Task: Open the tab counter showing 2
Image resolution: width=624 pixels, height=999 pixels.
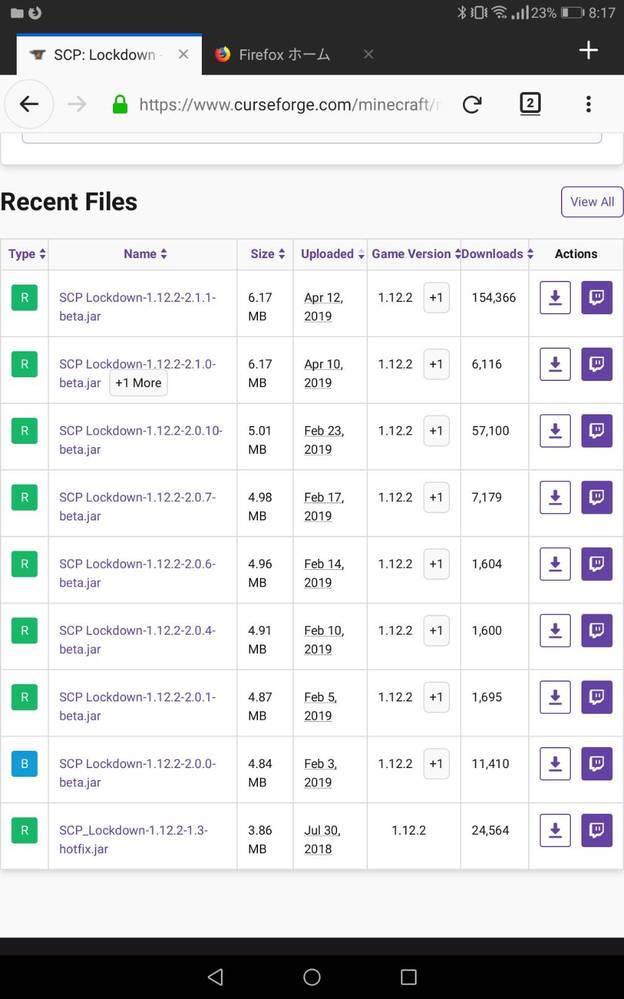Action: [530, 103]
